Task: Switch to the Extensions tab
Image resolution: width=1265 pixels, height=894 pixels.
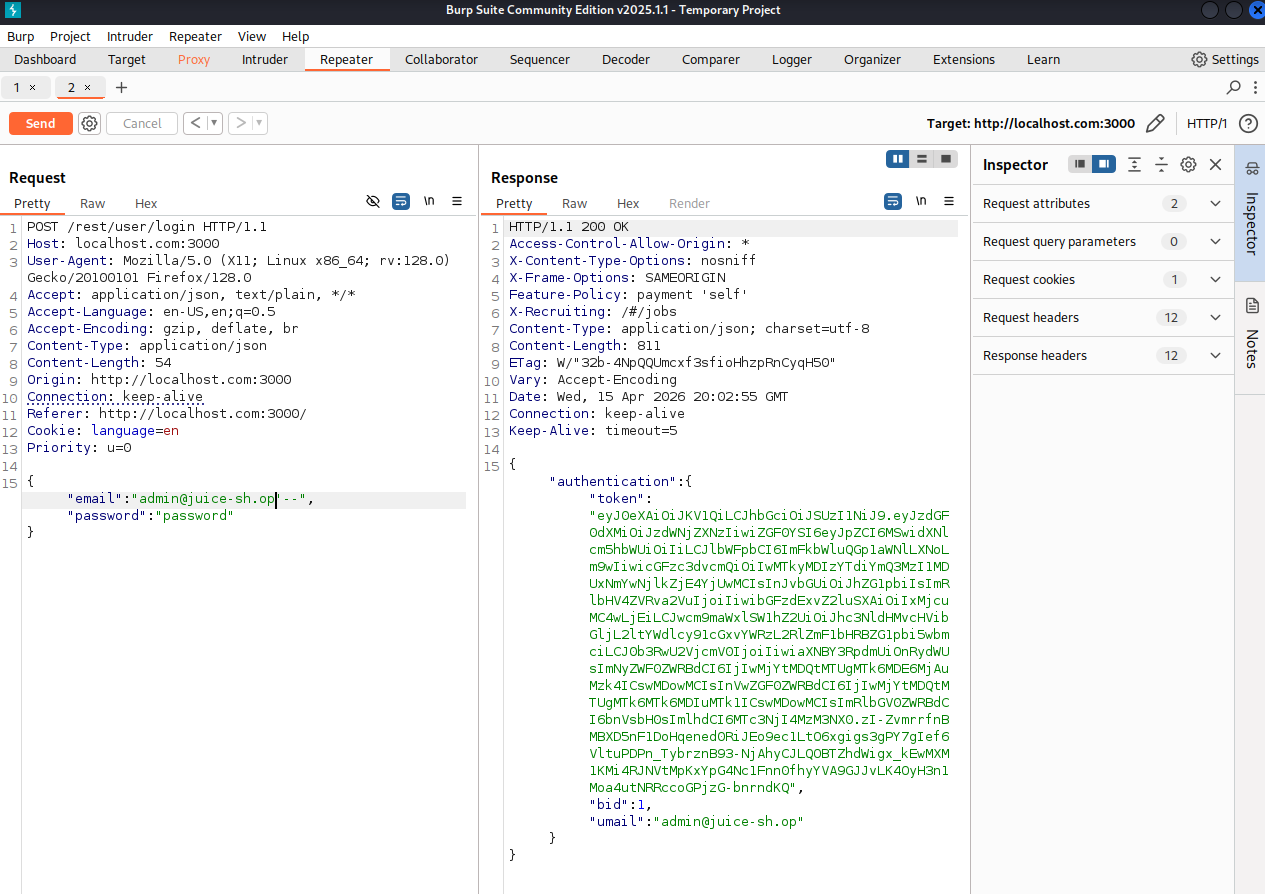Action: coord(964,59)
